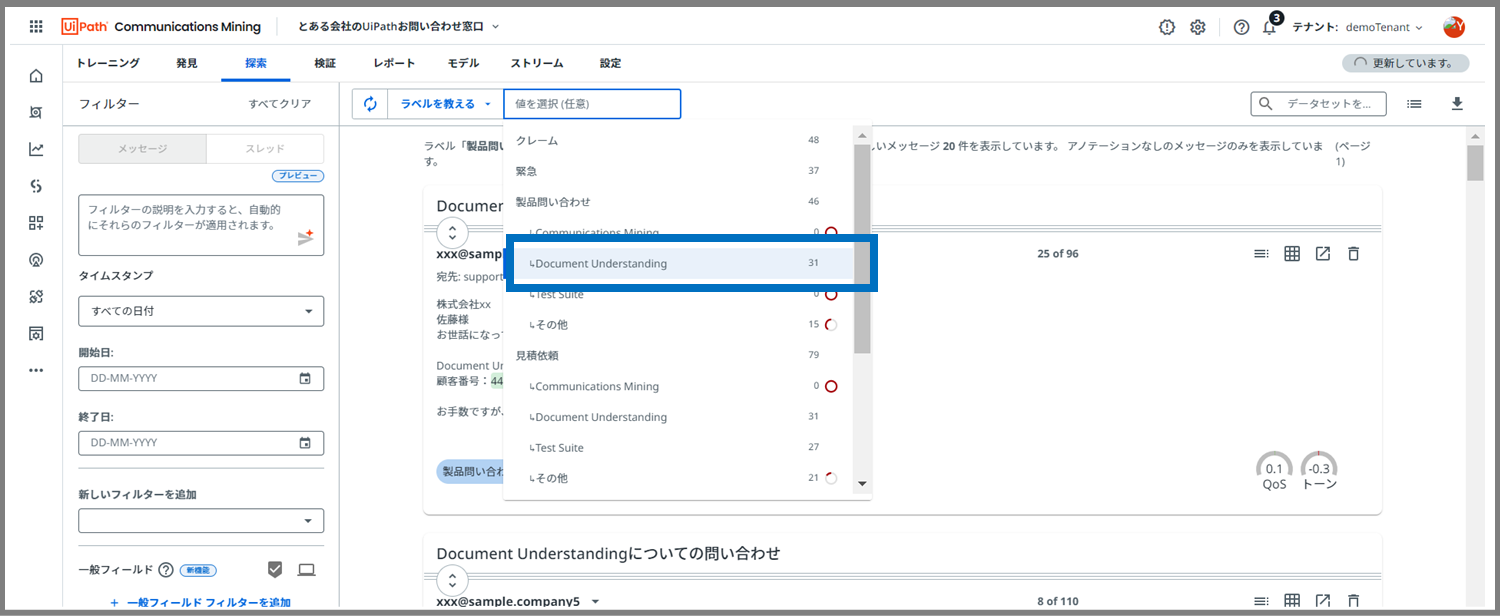Open the トレーニング tab

(x=108, y=63)
